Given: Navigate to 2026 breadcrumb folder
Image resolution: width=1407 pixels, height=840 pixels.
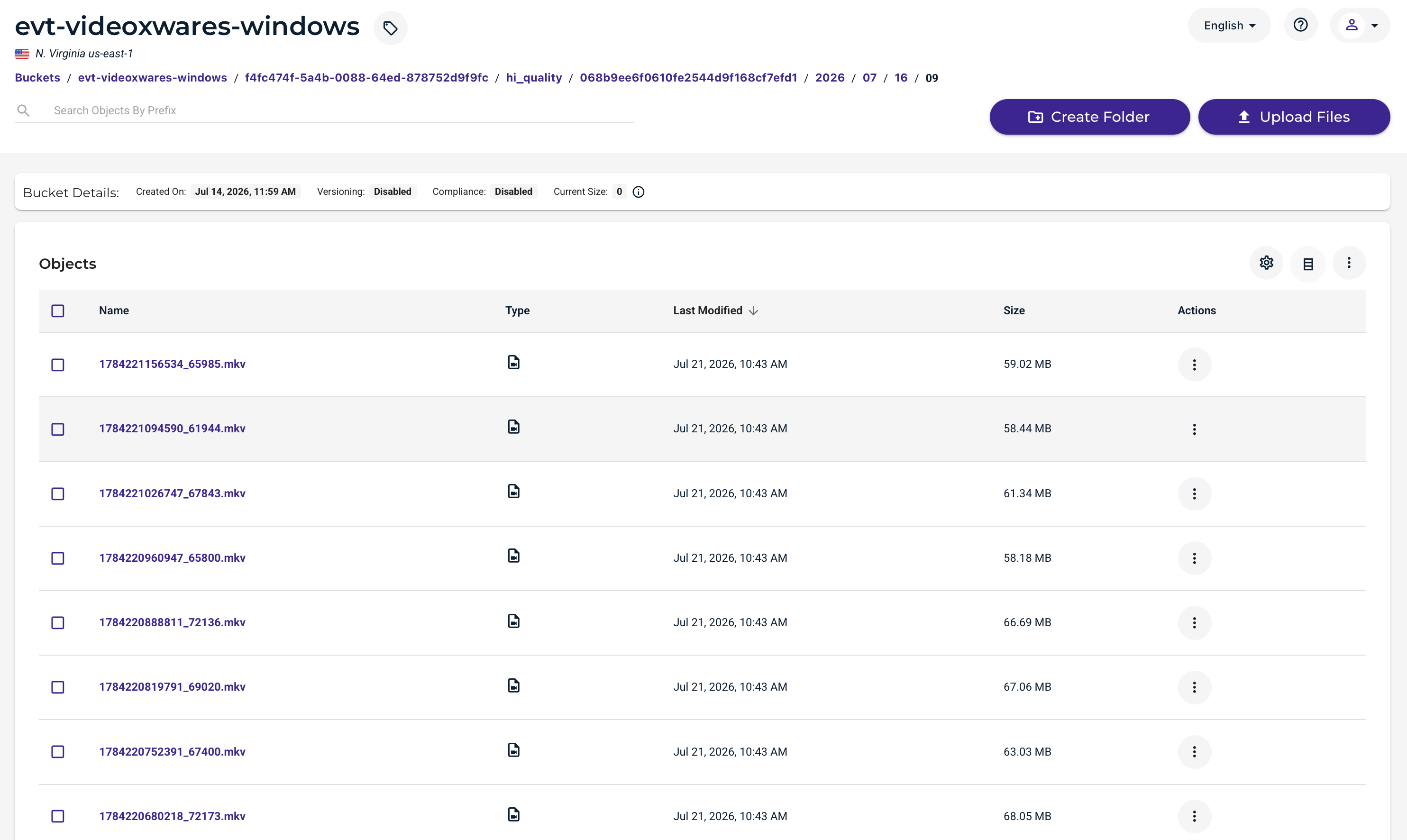Looking at the screenshot, I should click(x=830, y=78).
